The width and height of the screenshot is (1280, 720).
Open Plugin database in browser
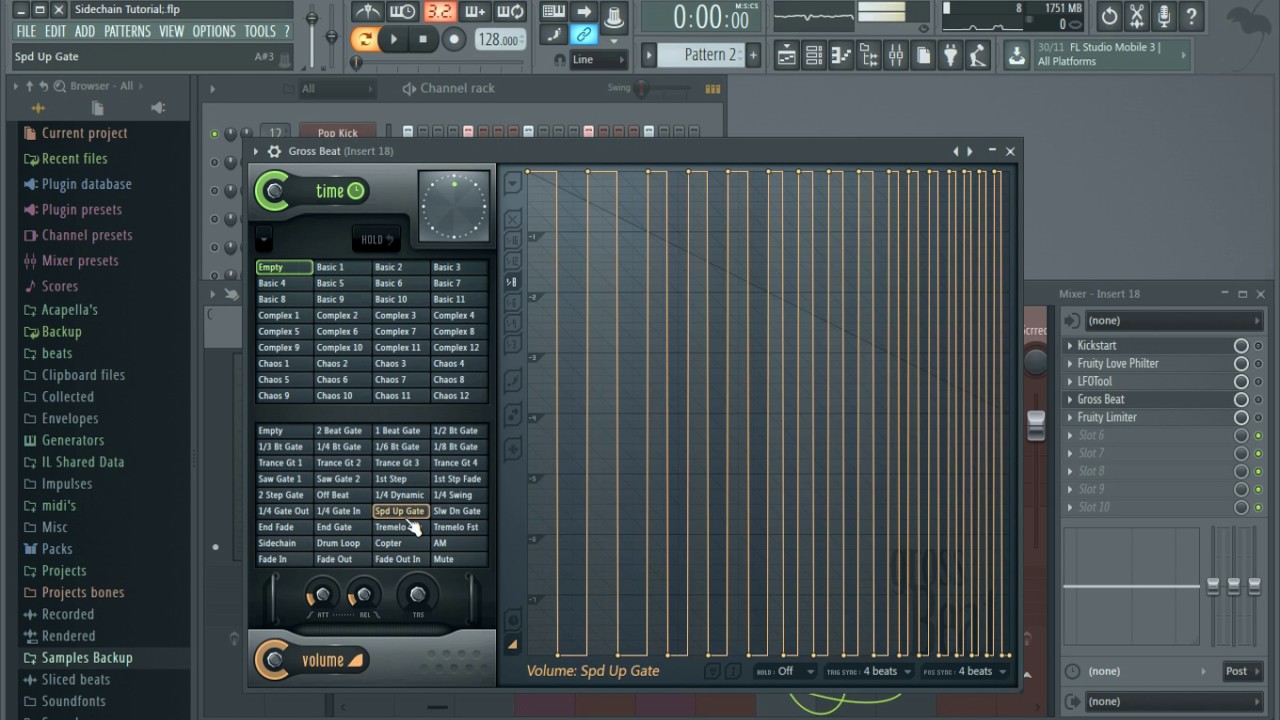tap(86, 184)
